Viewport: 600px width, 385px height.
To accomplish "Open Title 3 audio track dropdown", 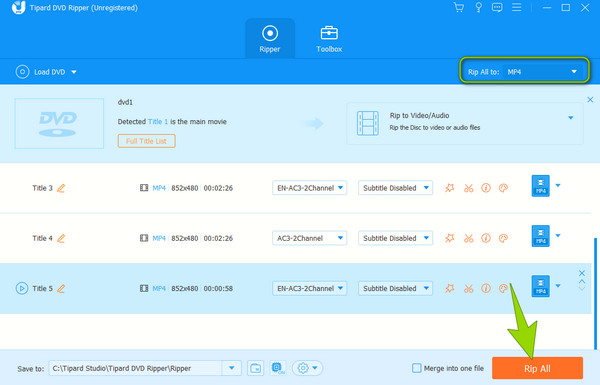I will click(x=310, y=188).
